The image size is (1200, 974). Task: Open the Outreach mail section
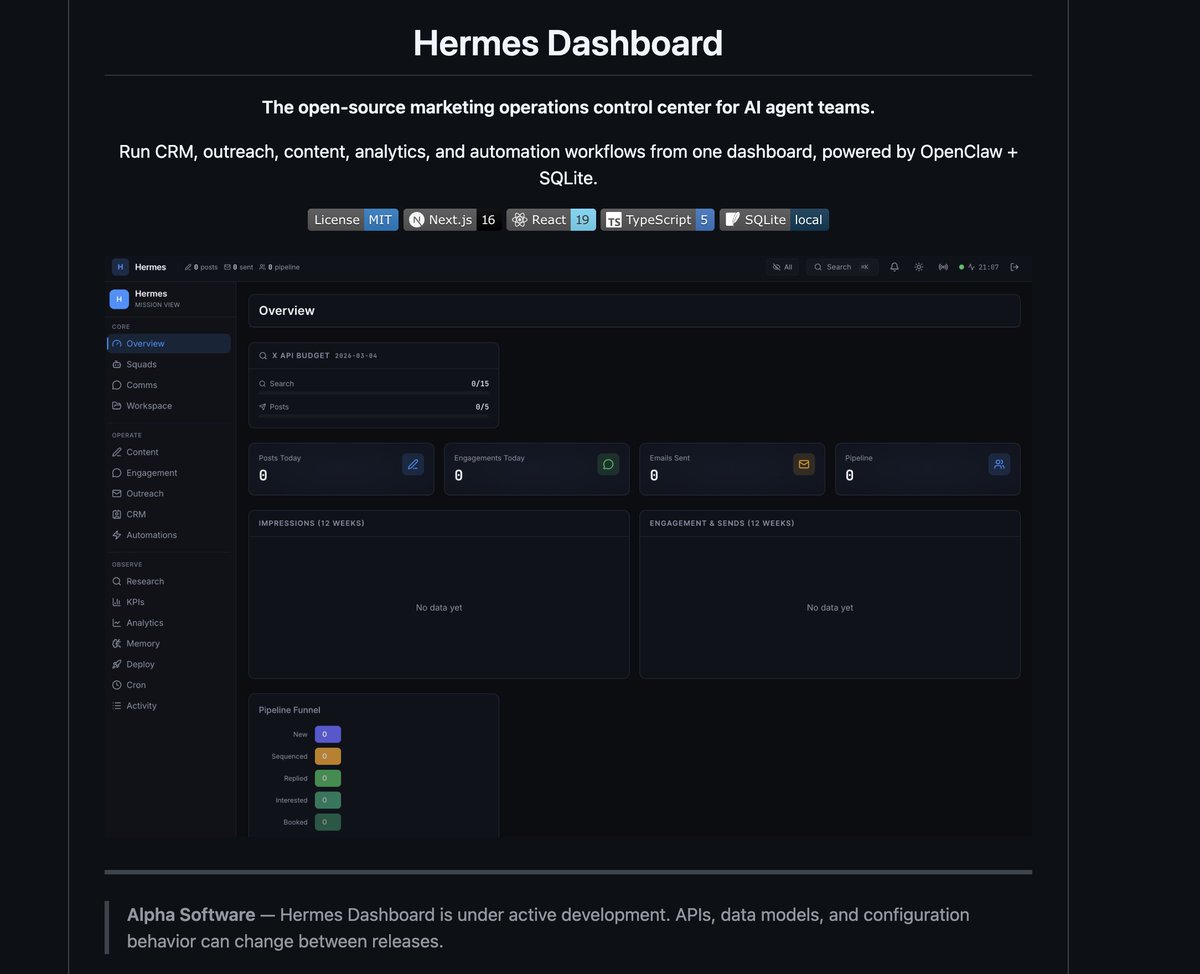[x=143, y=493]
